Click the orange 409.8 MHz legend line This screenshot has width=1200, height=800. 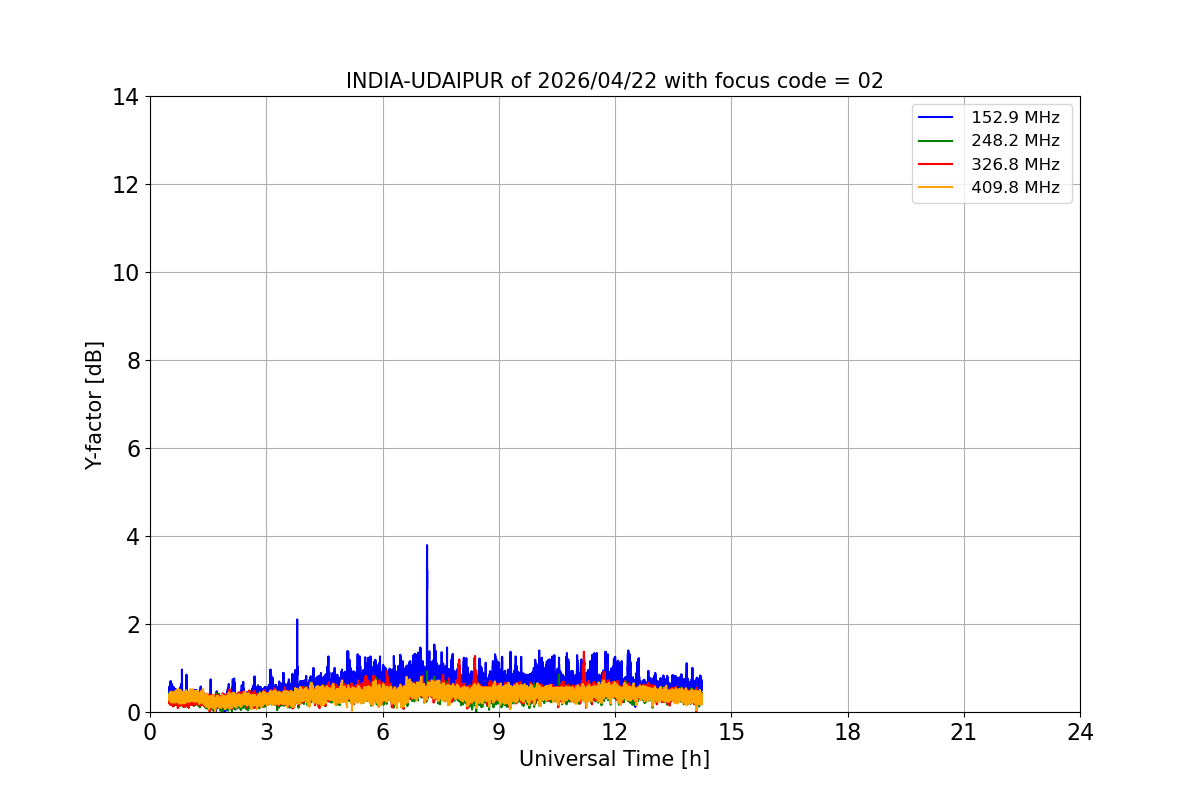coord(936,187)
